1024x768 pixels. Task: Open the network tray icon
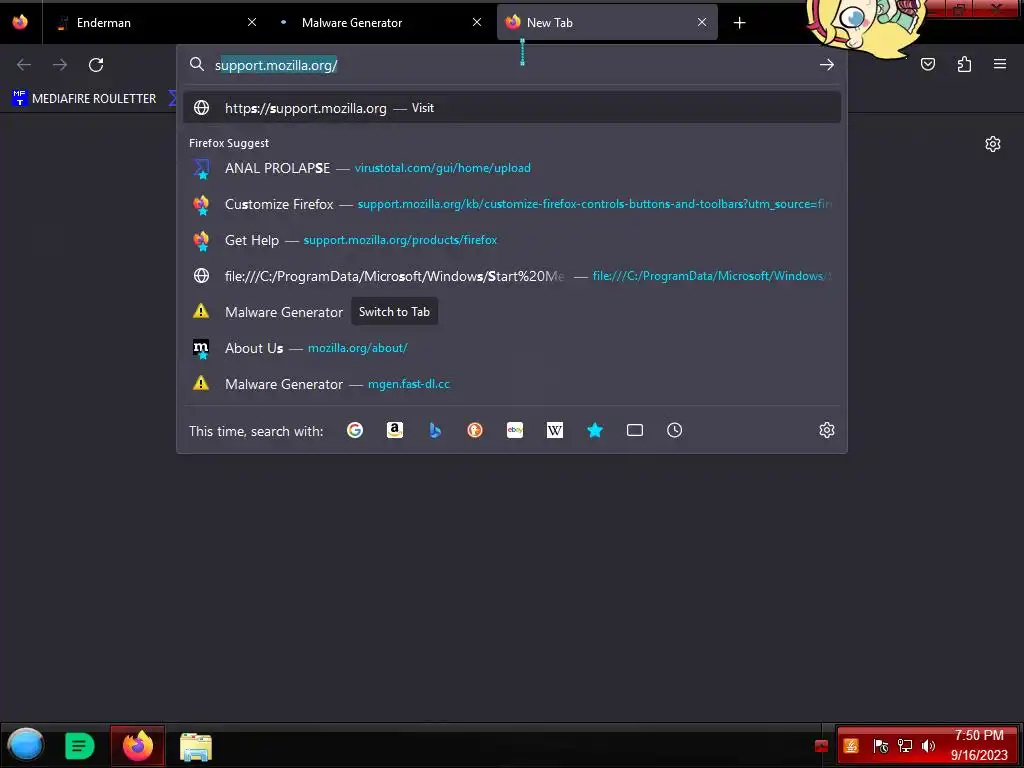tap(904, 746)
